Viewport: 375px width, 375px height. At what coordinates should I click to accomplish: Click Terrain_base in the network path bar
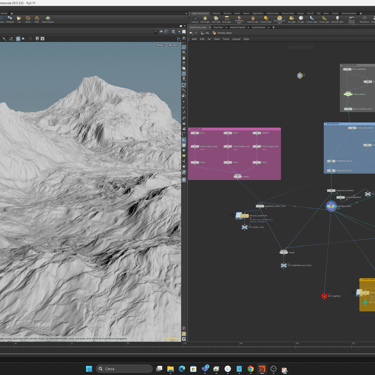[222, 33]
